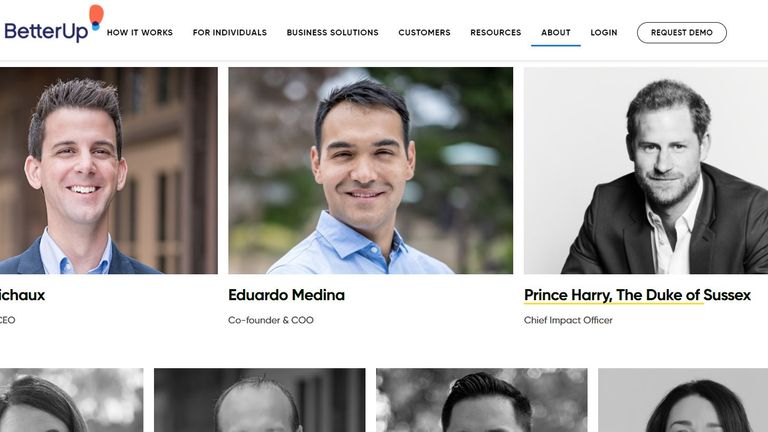
Task: Click the BetterUp logo
Action: [54, 24]
